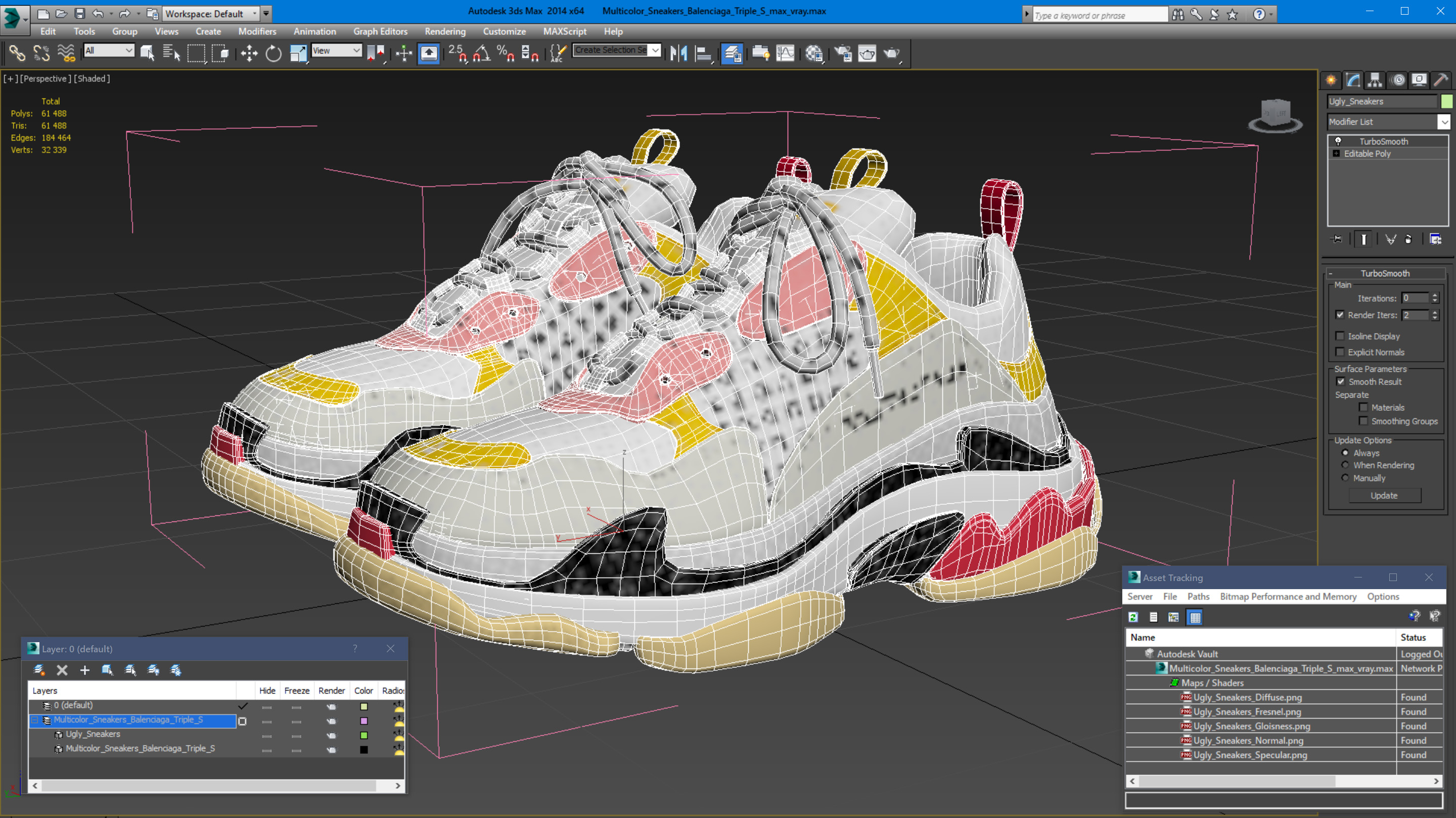Screen dimensions: 1456x818
Task: Open the selection filter All dropdown
Action: [109, 51]
